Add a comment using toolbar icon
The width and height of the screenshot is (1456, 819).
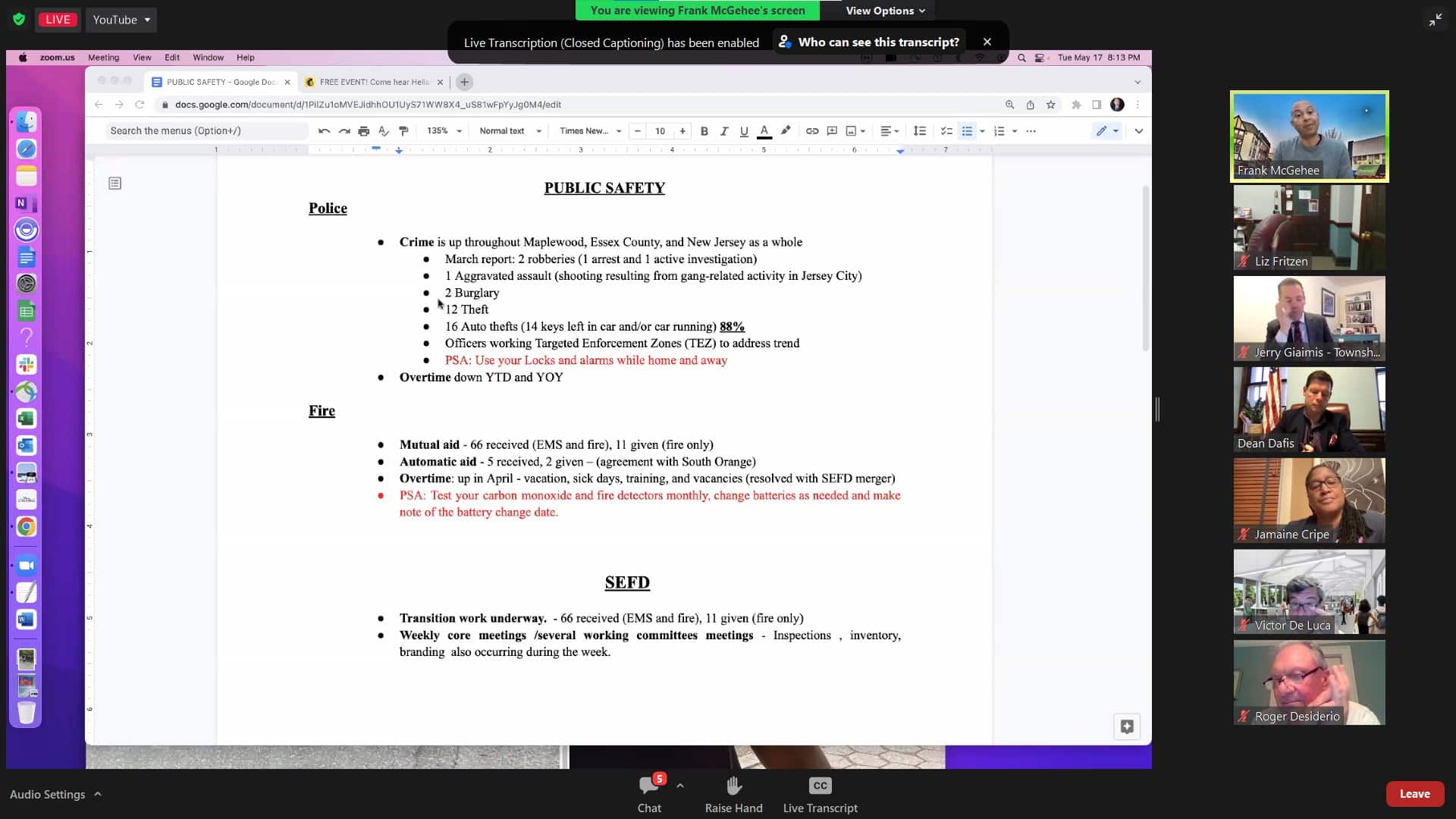[832, 131]
